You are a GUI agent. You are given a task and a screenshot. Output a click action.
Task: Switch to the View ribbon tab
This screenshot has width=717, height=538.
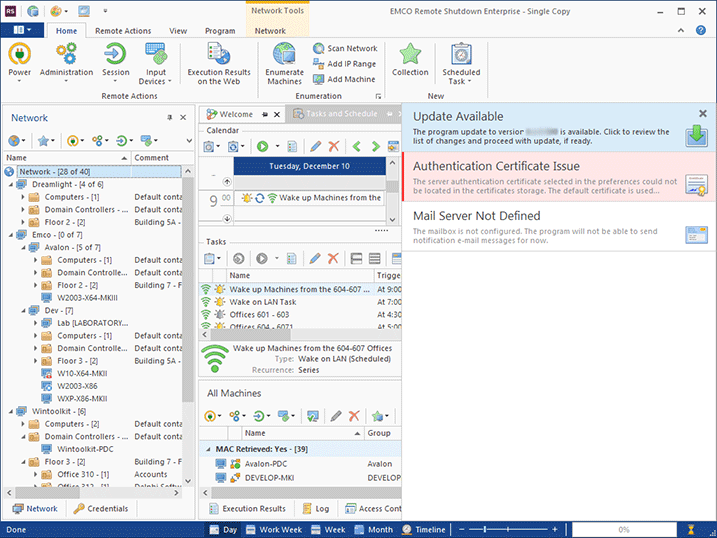(x=178, y=31)
